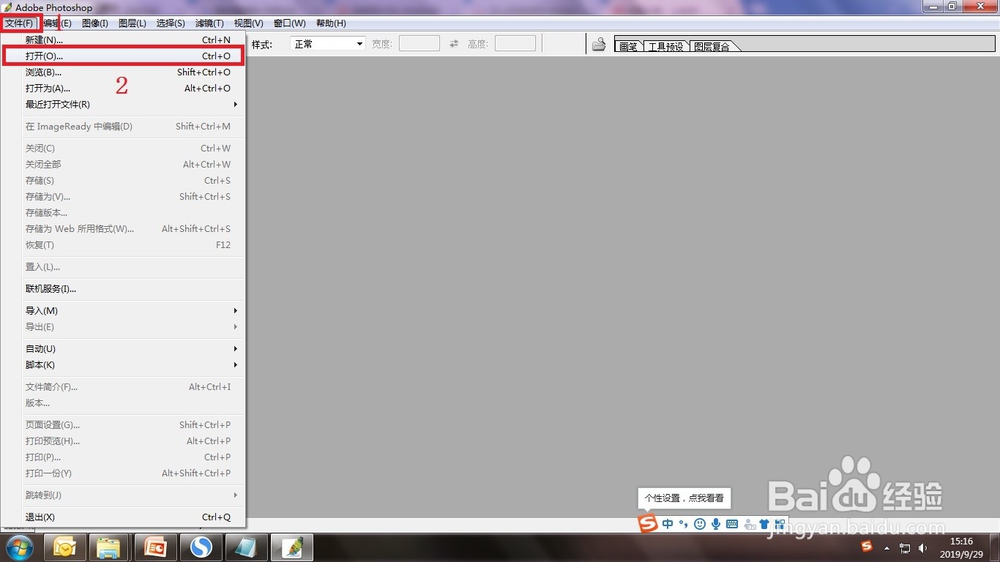Click the Photoshop feather icon on taskbar

292,547
